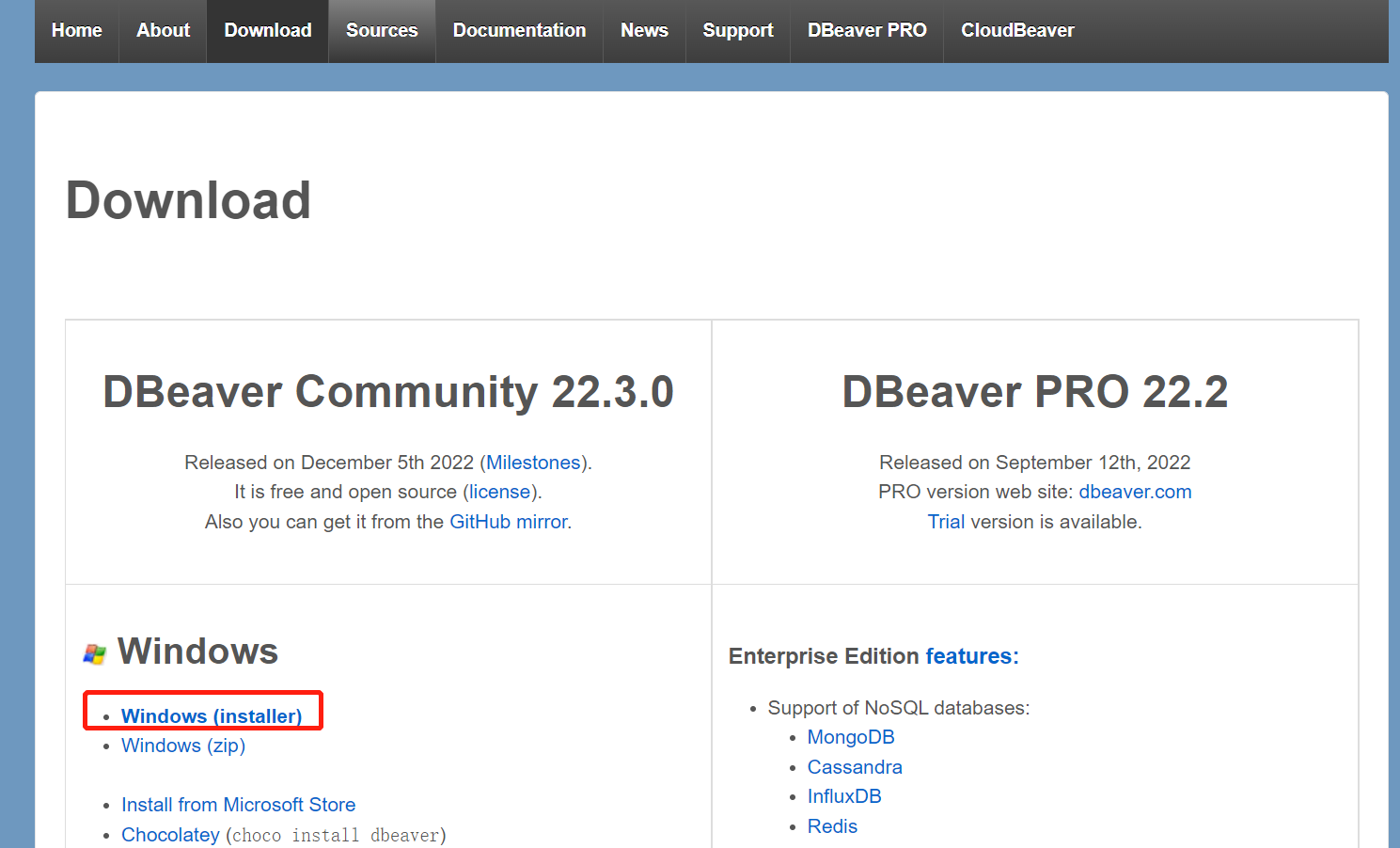Open the license link
Screen dimensions: 1400x848
pos(500,492)
